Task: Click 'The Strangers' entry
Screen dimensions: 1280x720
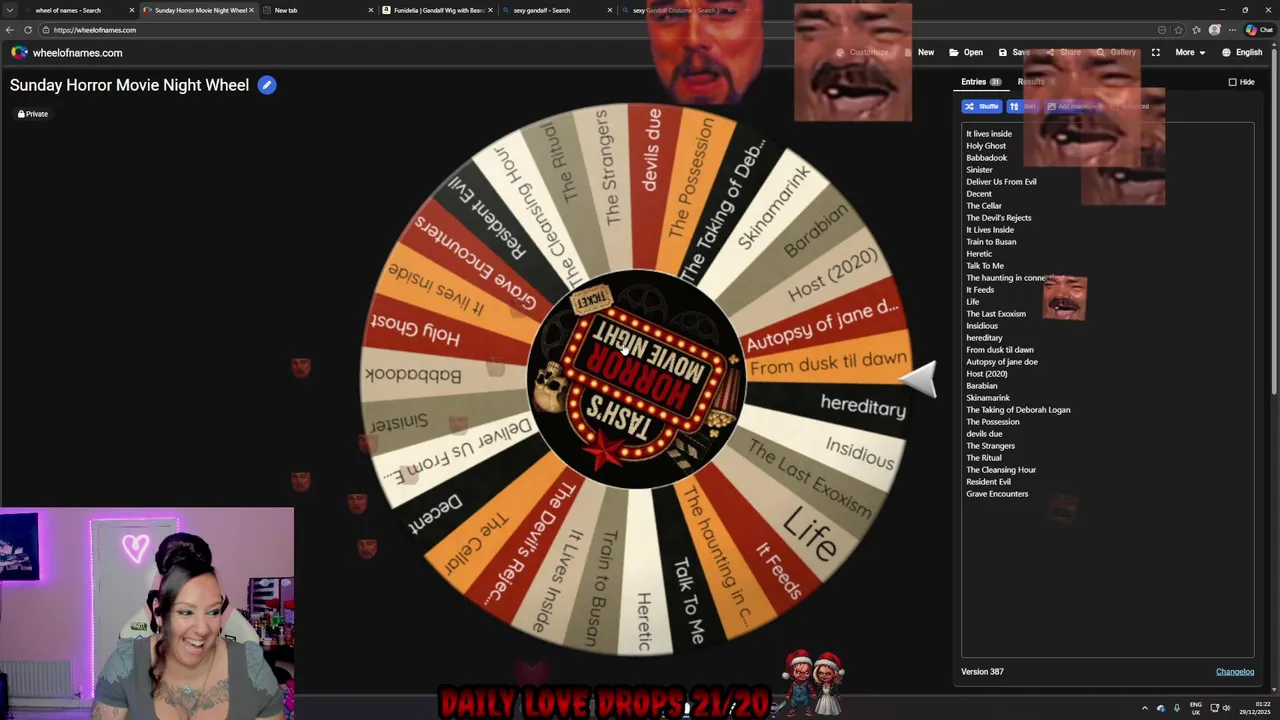Action: click(x=990, y=446)
